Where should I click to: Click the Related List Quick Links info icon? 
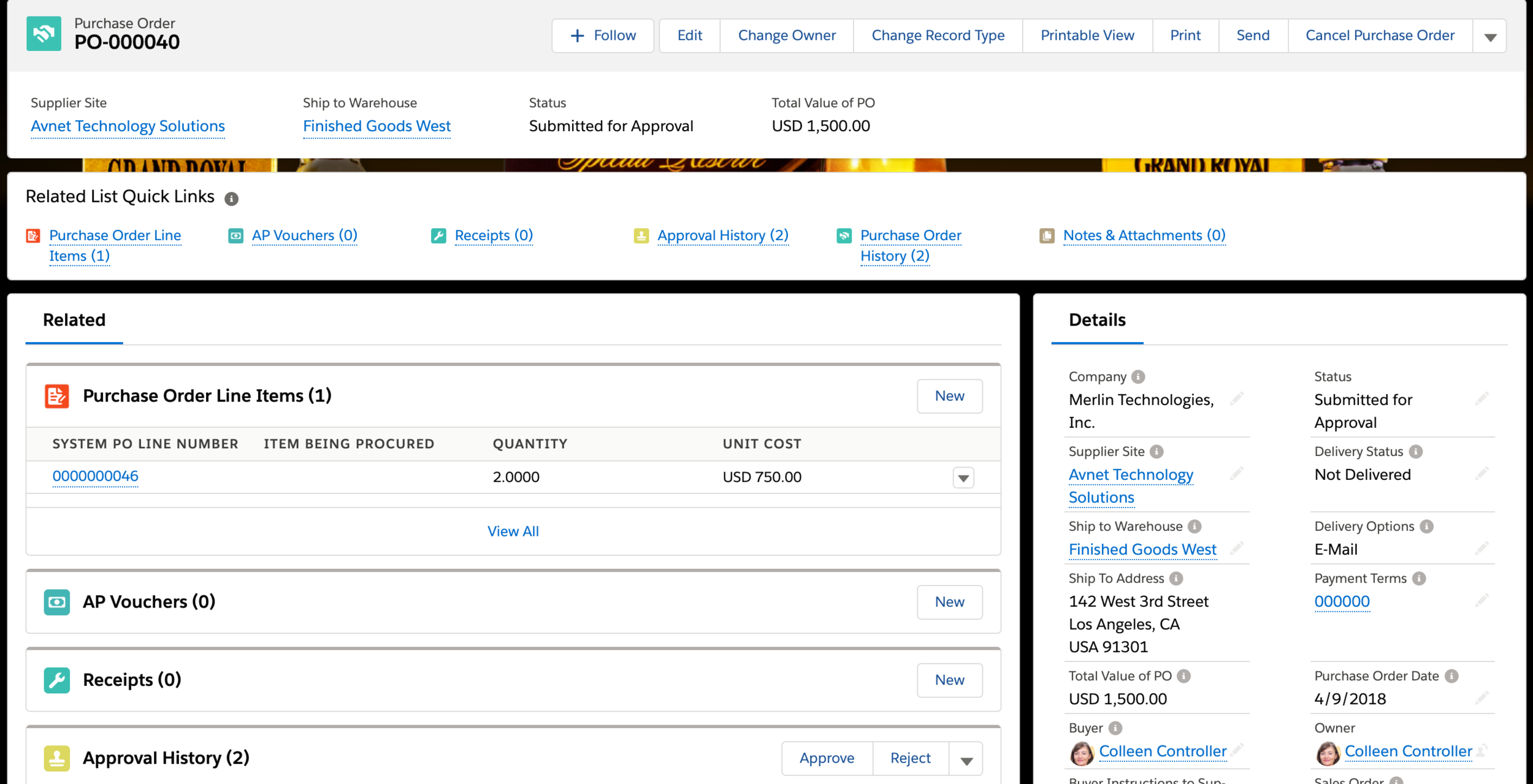tap(231, 199)
